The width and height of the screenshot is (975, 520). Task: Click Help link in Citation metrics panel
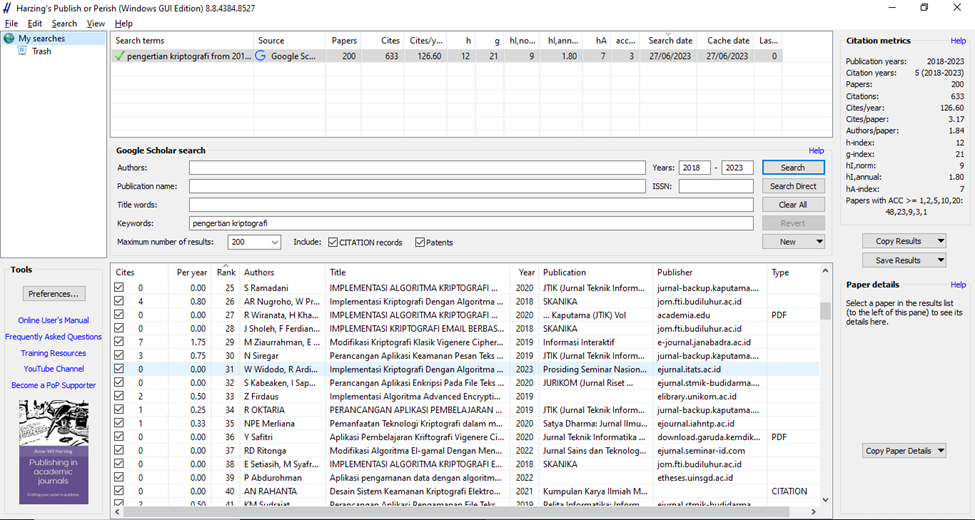[x=958, y=40]
